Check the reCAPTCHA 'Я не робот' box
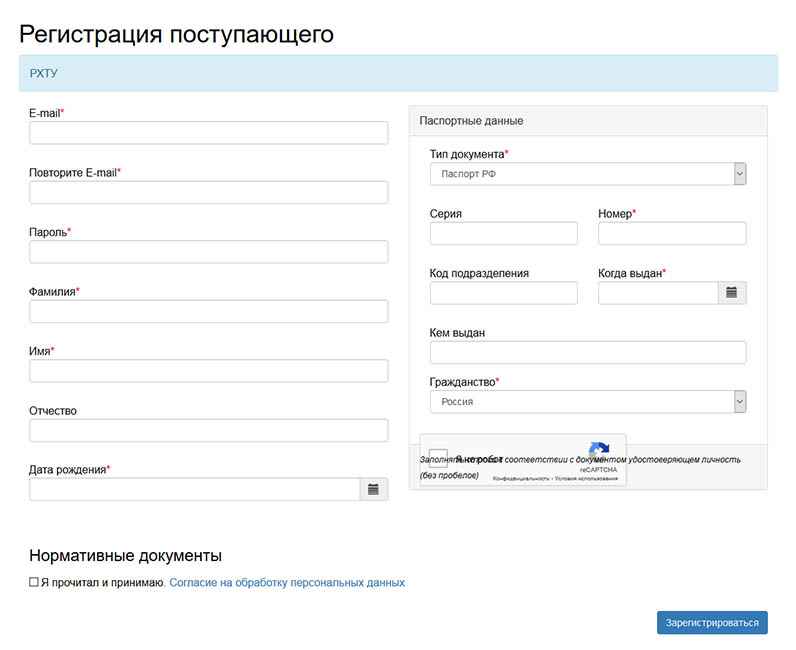The width and height of the screenshot is (796, 650). 438,459
